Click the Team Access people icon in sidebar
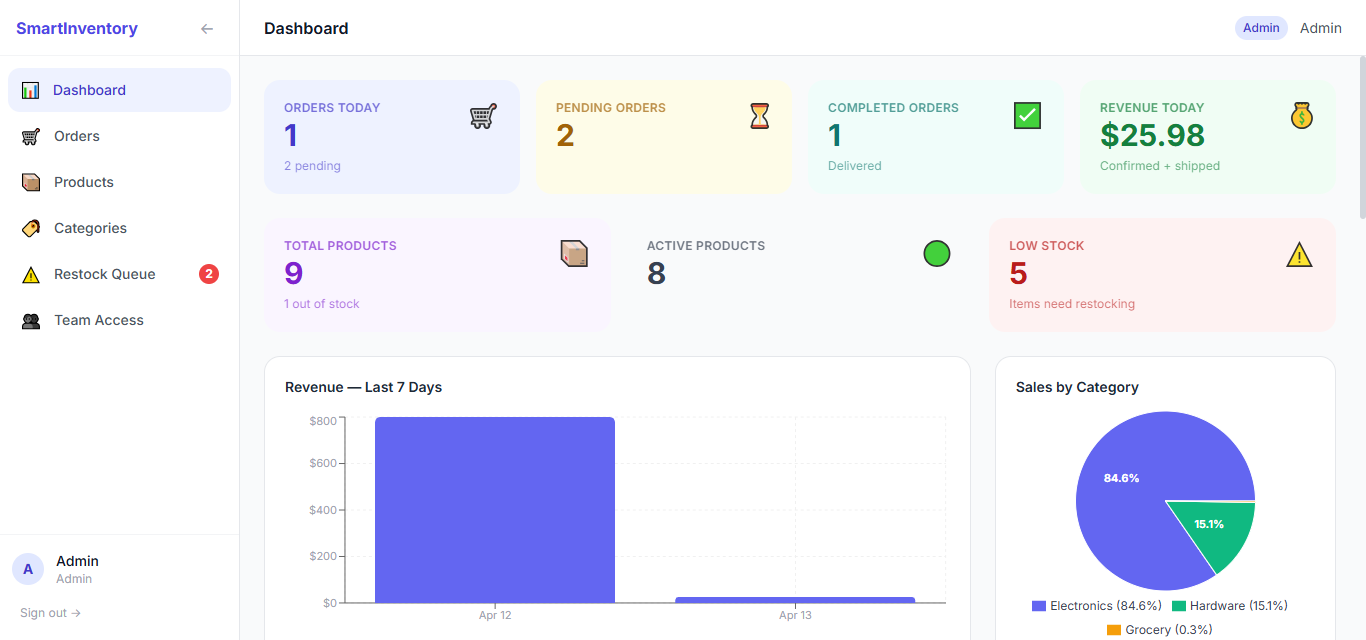Screen dimensions: 1366x640 (31, 320)
